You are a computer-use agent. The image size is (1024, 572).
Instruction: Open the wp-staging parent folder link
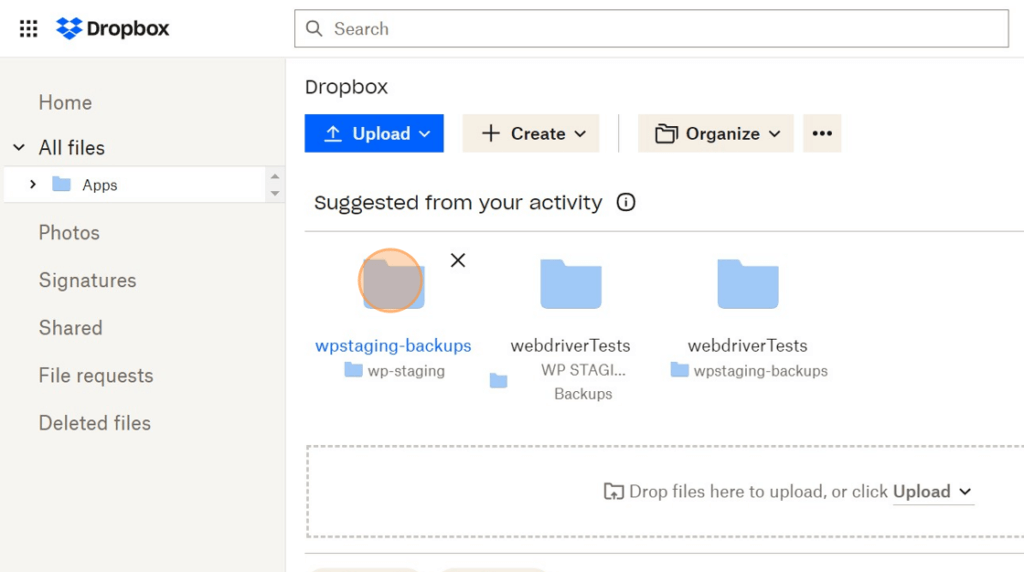(394, 370)
